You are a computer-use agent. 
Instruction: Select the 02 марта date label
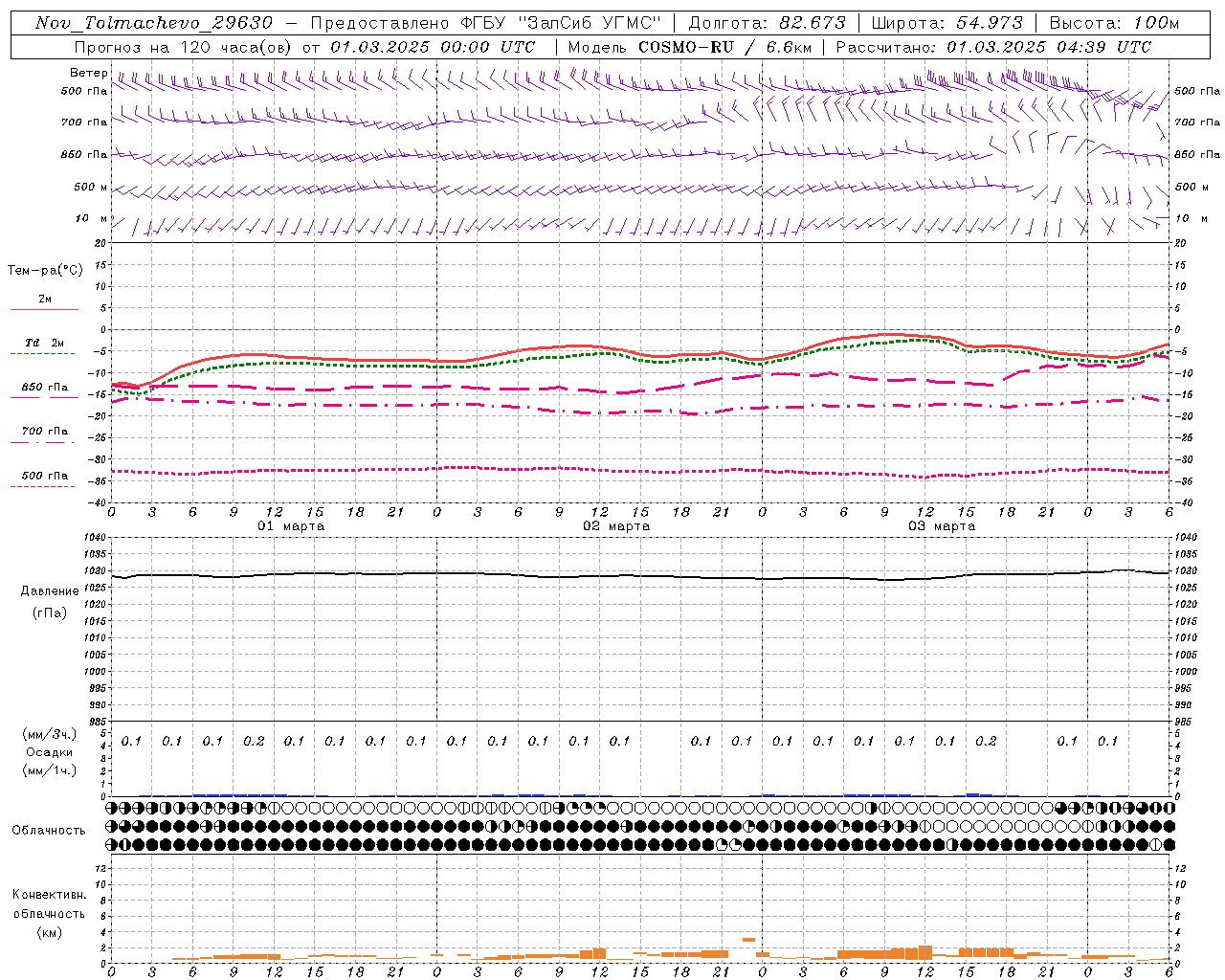click(616, 526)
